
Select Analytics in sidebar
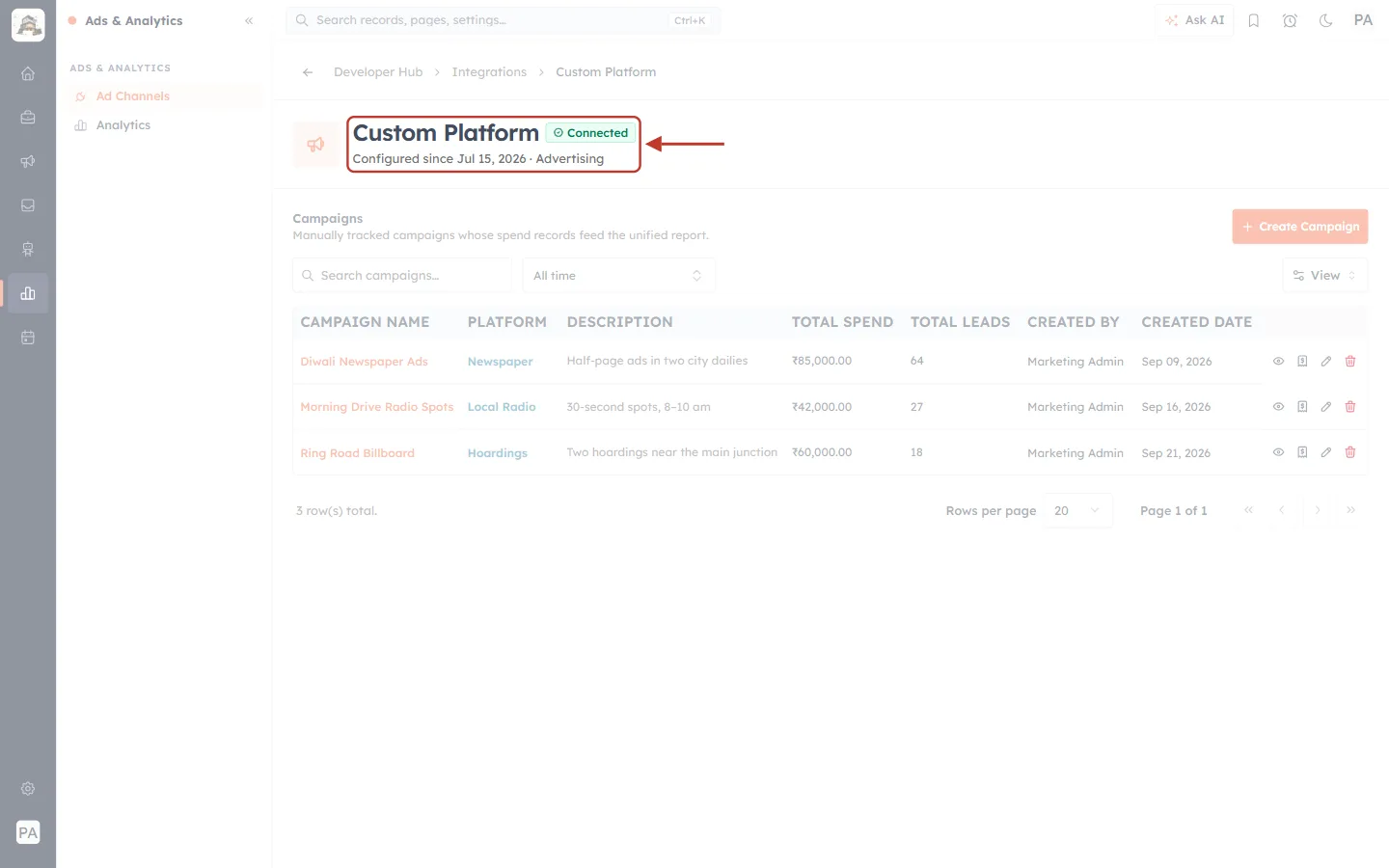pyautogui.click(x=164, y=125)
